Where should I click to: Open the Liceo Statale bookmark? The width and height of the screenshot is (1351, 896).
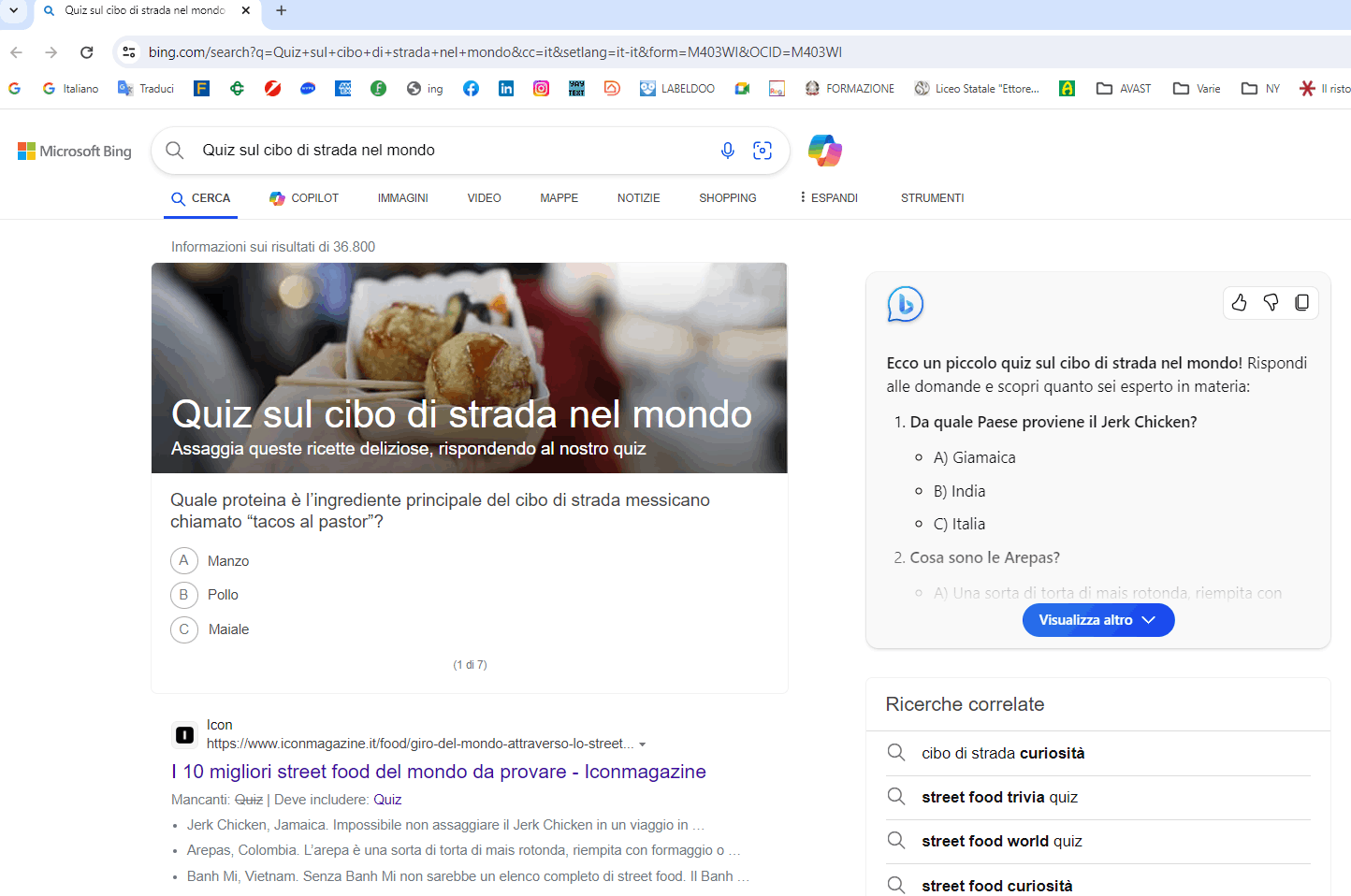tap(977, 88)
